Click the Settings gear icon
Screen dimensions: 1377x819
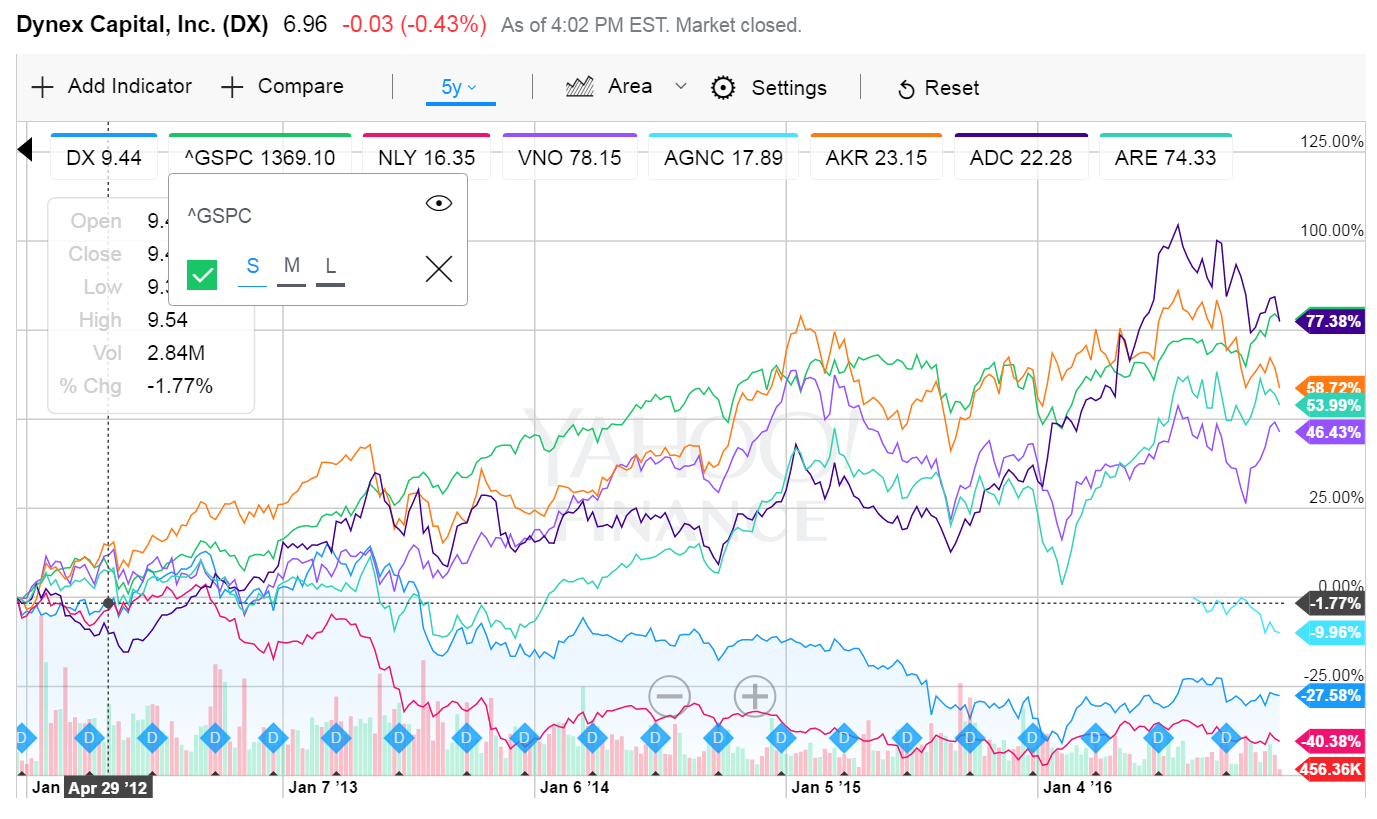pos(723,87)
